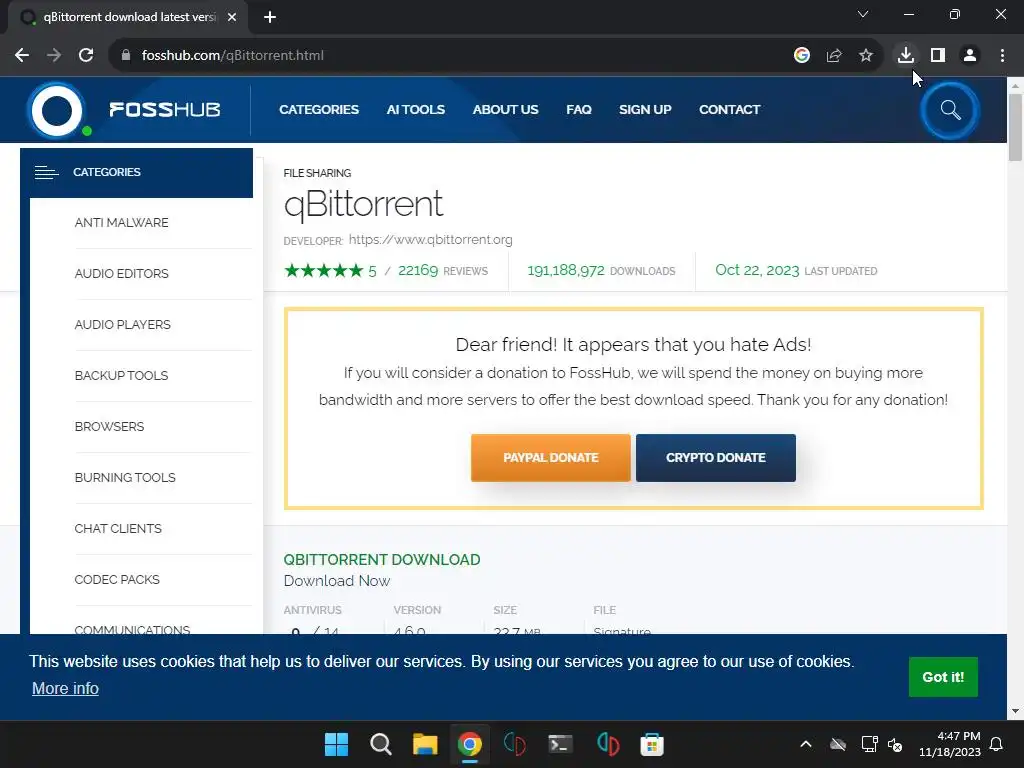1024x768 pixels.
Task: Open AUDIO EDITORS category
Action: click(121, 274)
